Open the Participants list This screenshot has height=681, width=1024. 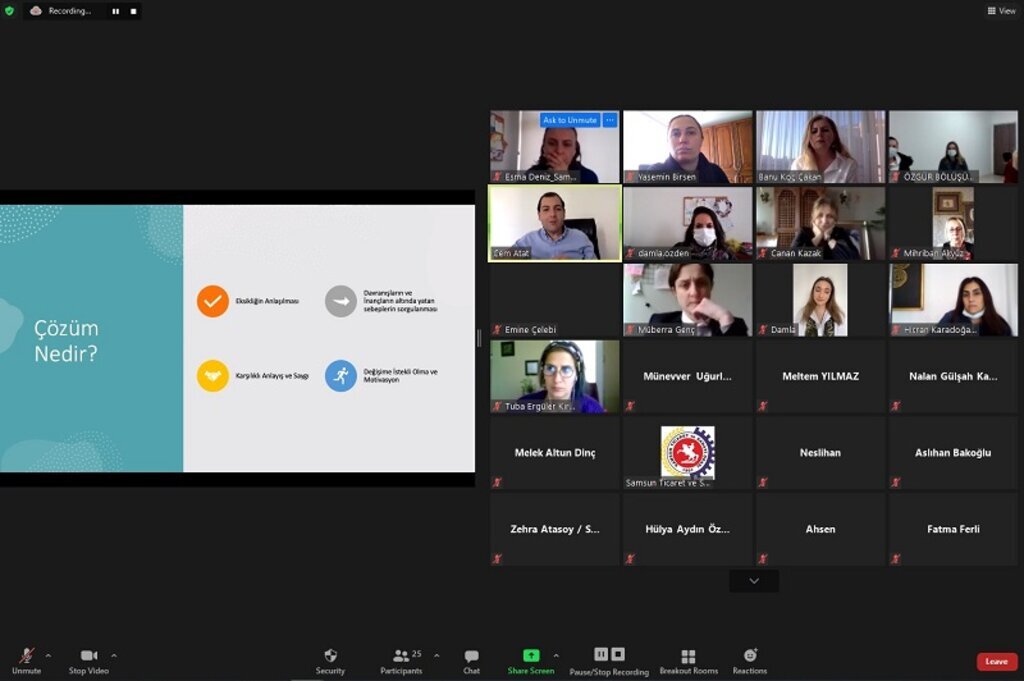[x=401, y=660]
